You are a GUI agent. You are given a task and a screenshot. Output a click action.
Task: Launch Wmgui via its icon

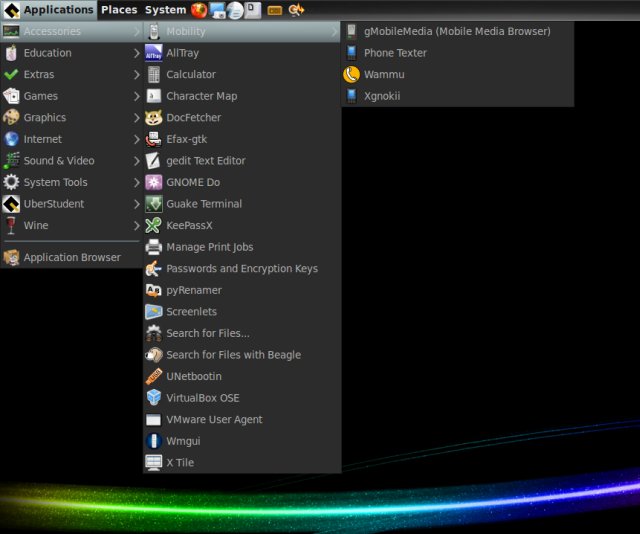click(153, 441)
